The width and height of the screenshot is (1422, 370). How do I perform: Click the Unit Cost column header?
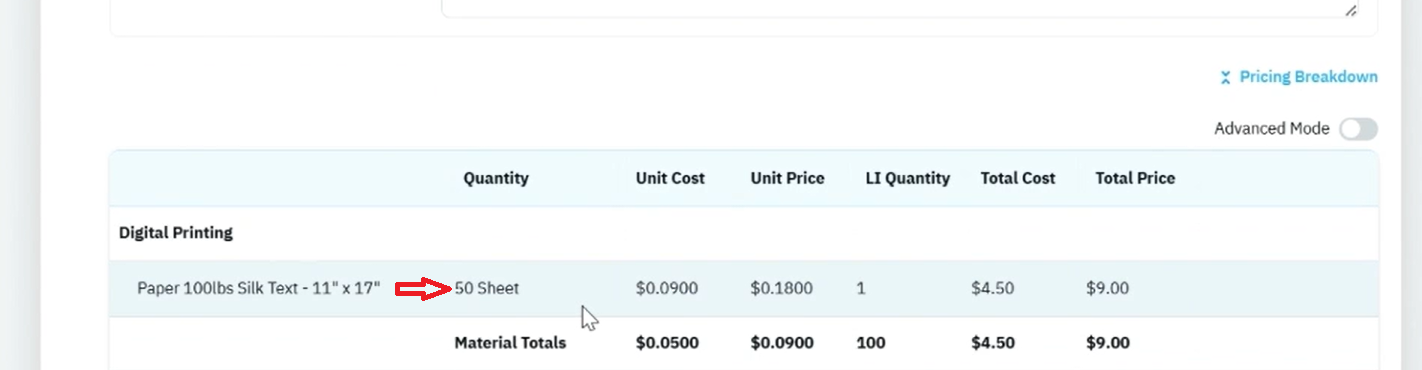tap(670, 178)
